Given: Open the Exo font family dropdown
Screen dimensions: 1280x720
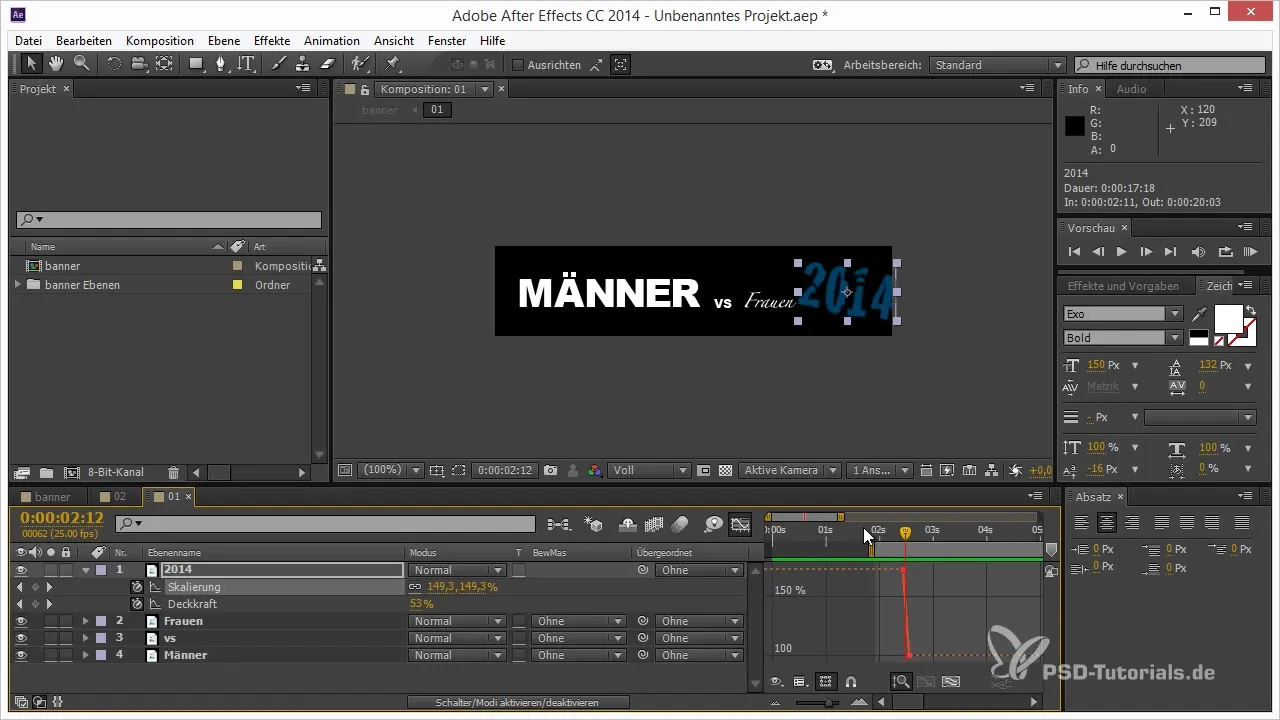Looking at the screenshot, I should coord(1123,314).
